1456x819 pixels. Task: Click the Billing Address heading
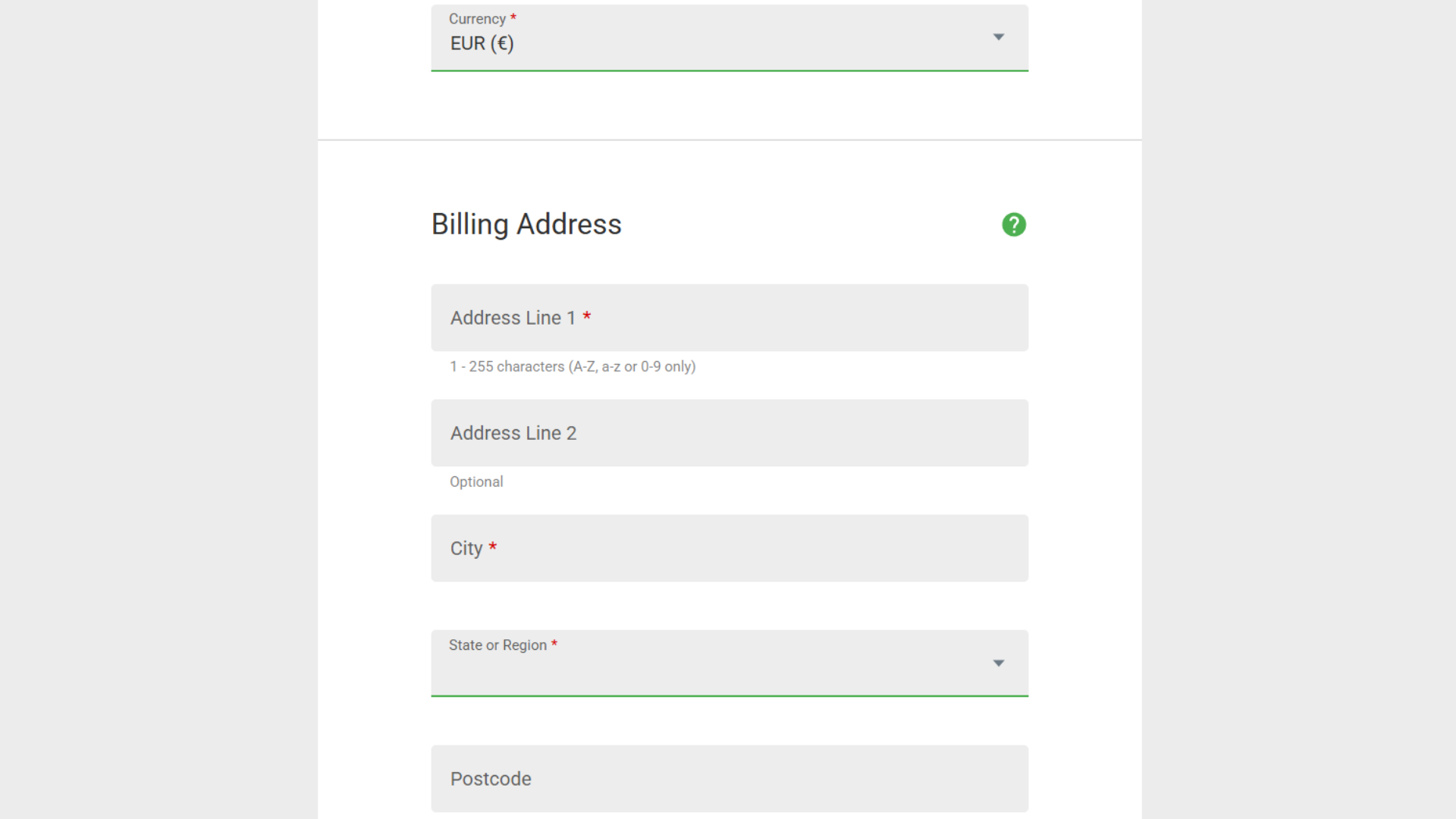pos(526,224)
